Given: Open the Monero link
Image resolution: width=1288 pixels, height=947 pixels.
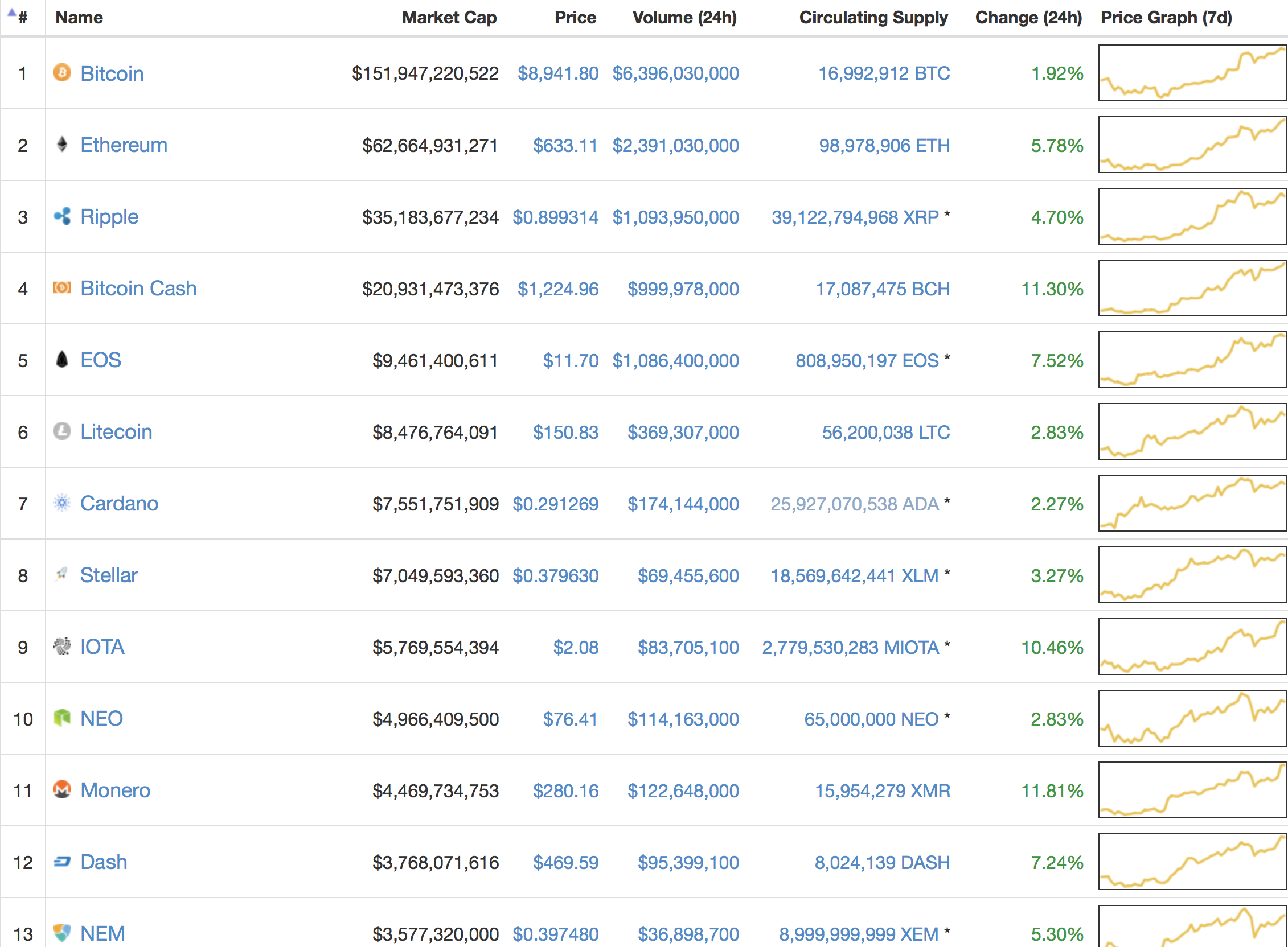Looking at the screenshot, I should pyautogui.click(x=115, y=790).
